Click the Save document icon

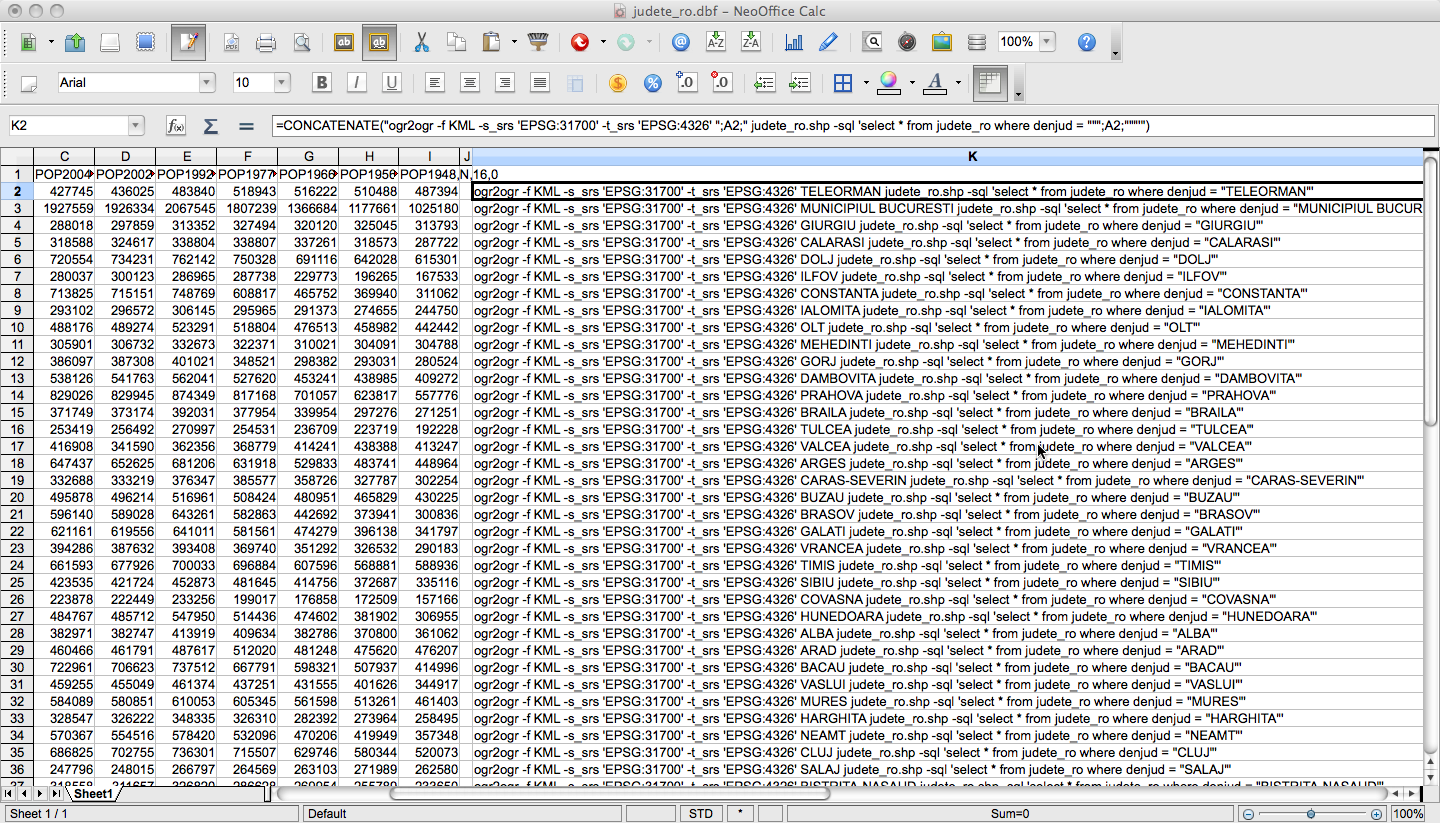coord(110,42)
